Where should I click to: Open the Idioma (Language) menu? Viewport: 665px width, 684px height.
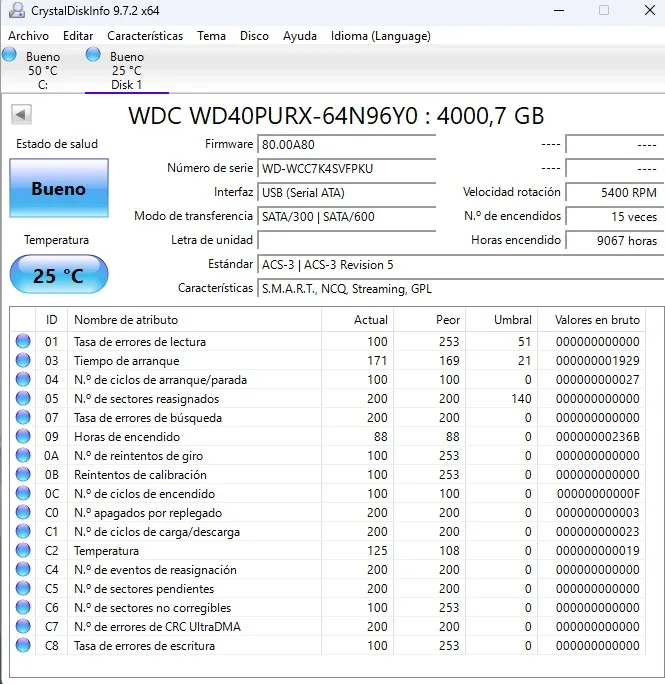(380, 36)
